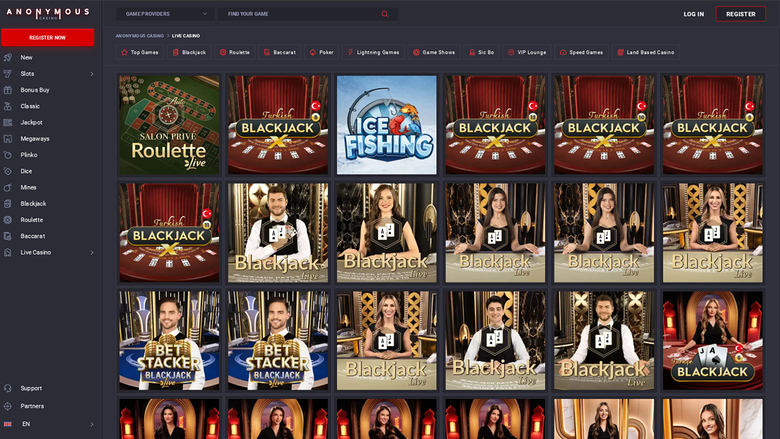Select the Blackjack category tab
Screen dimensions: 780x439
pyautogui.click(x=189, y=52)
